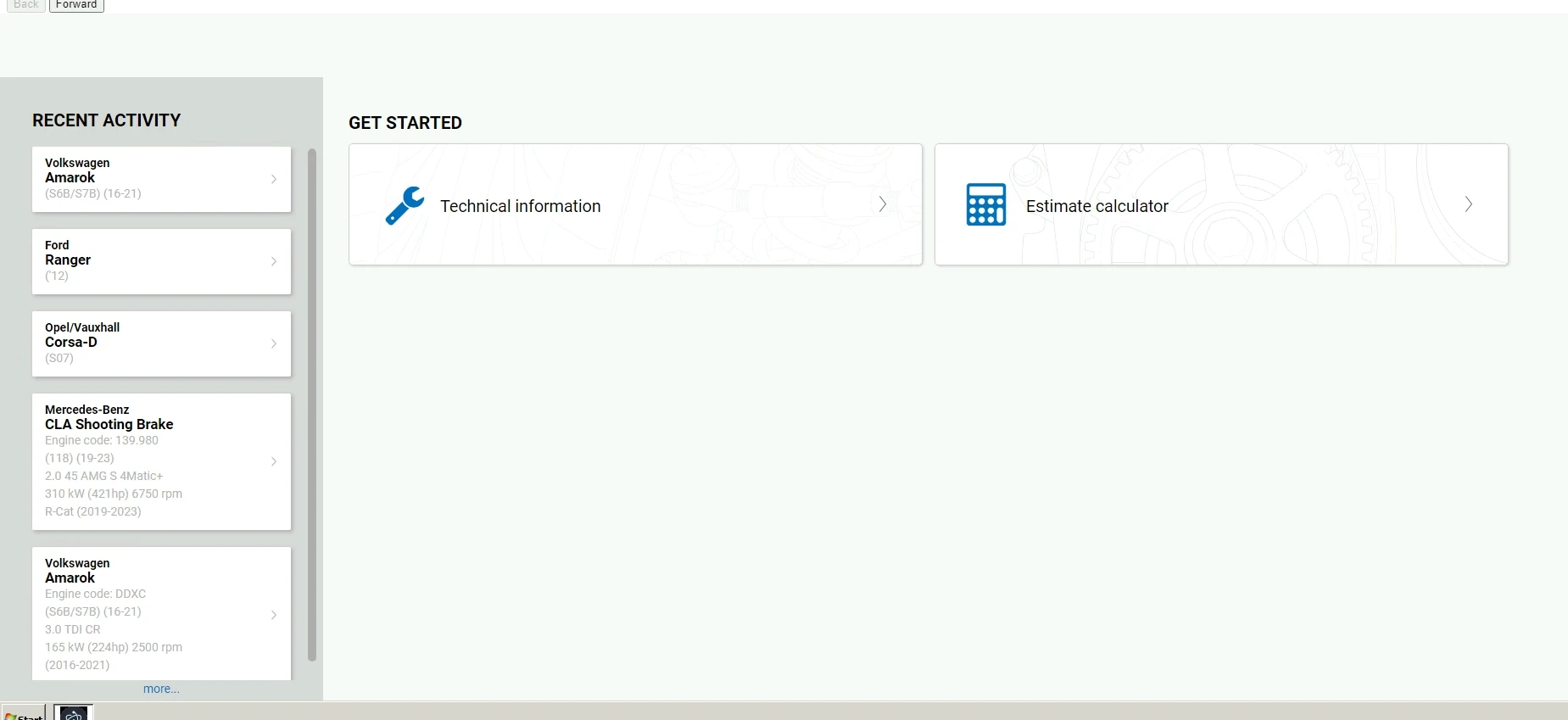Image resolution: width=1568 pixels, height=720 pixels.
Task: Expand chevron on Amarok DDXC engine card
Action: (274, 615)
